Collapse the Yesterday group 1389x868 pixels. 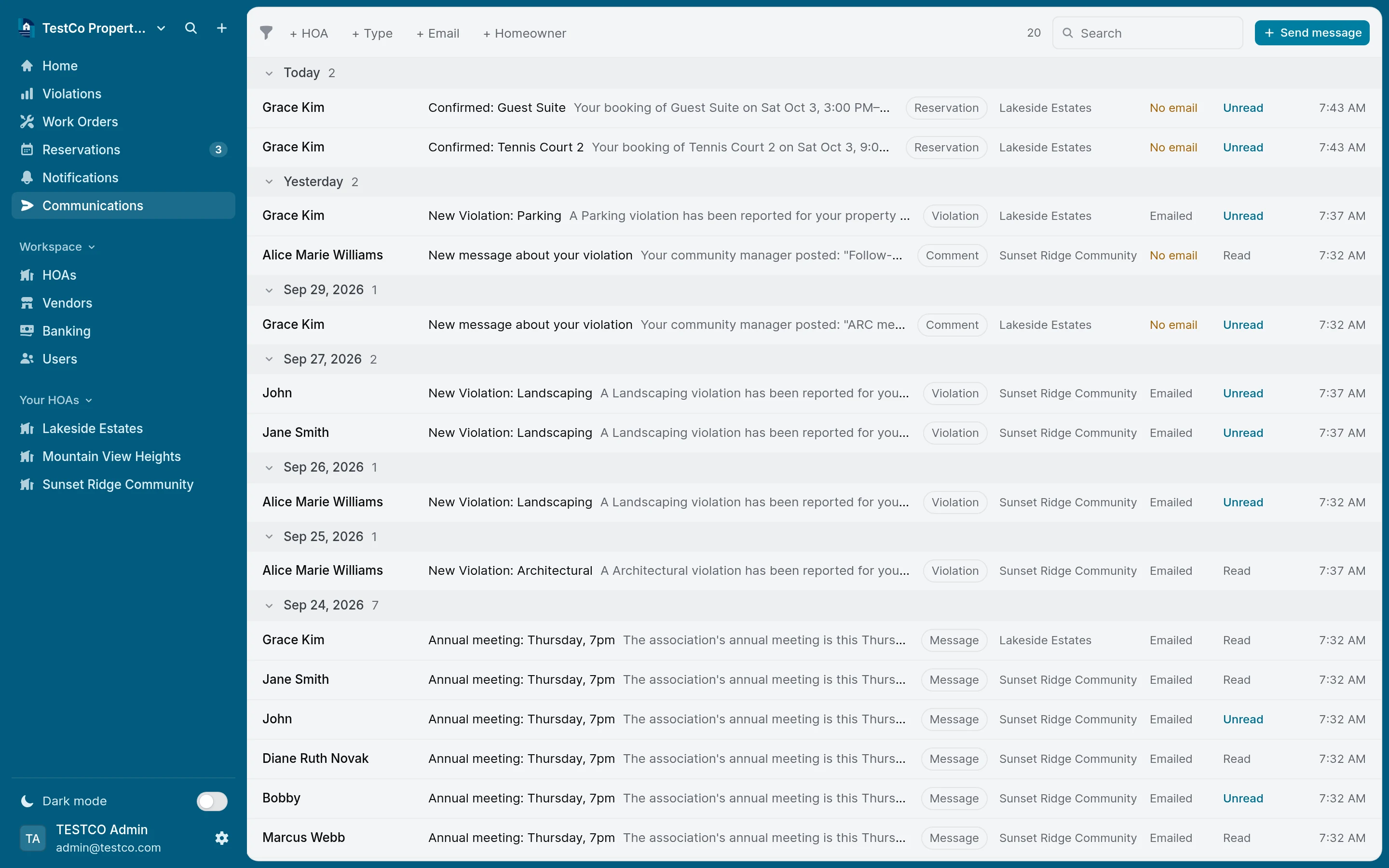point(269,182)
